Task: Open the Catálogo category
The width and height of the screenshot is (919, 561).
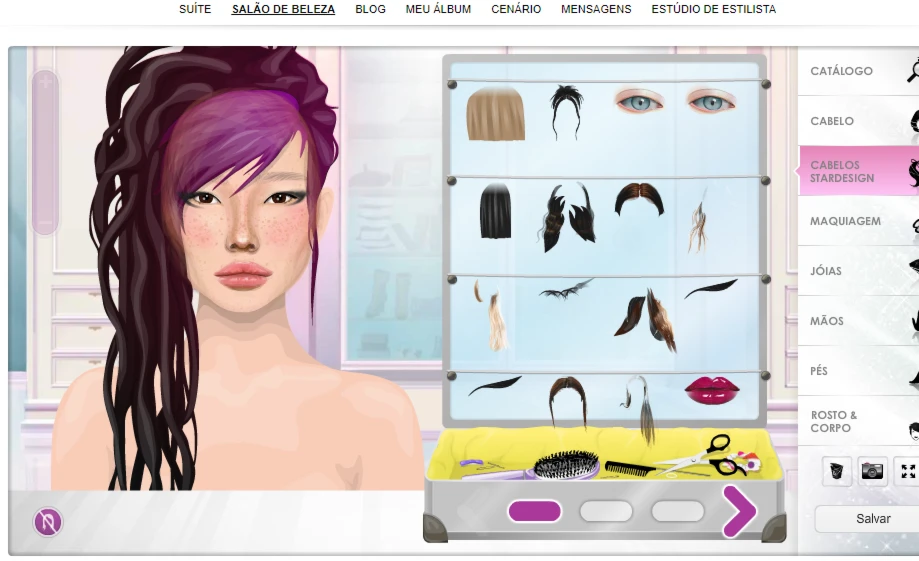Action: [x=859, y=71]
